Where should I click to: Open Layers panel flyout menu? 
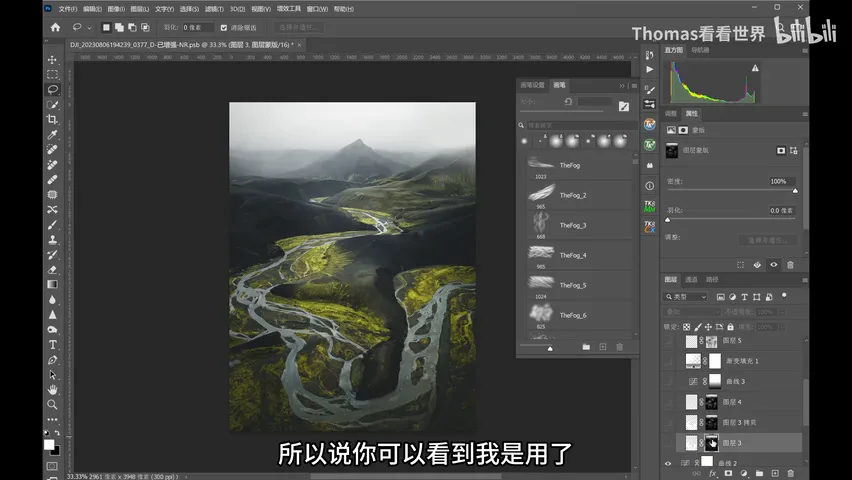coord(805,280)
